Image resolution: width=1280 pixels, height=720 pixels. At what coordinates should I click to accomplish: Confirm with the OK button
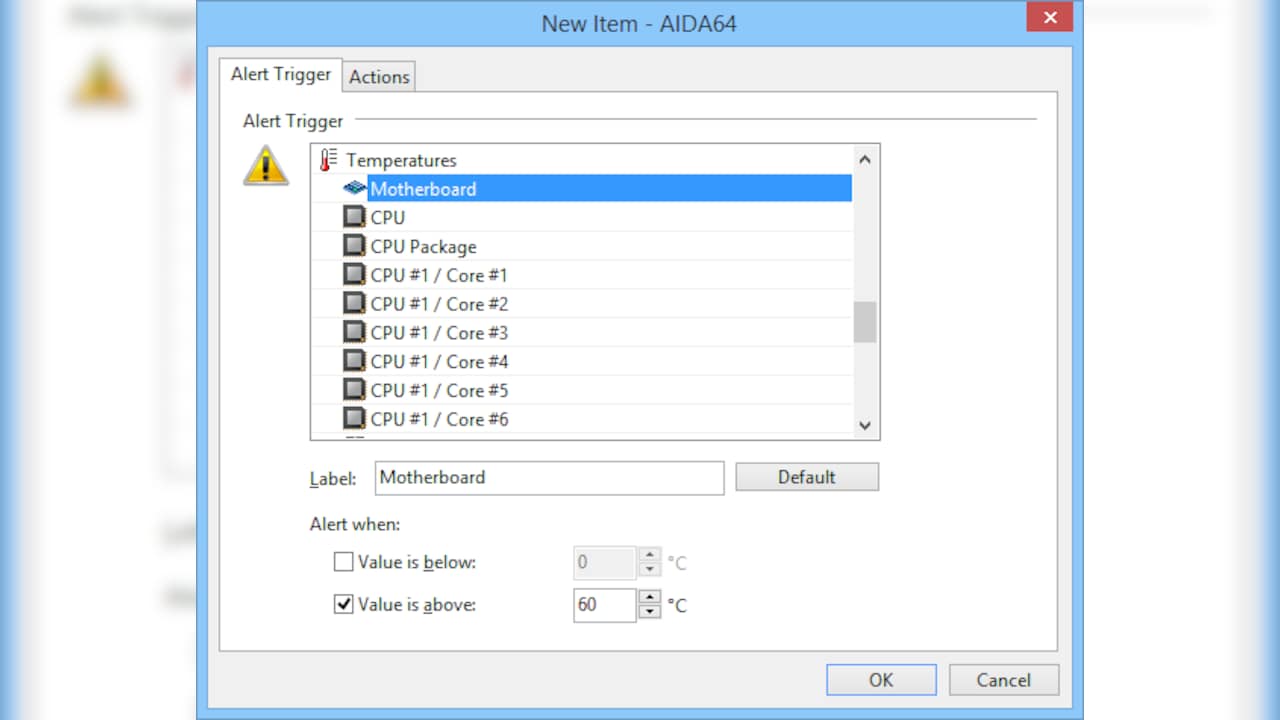(x=881, y=680)
